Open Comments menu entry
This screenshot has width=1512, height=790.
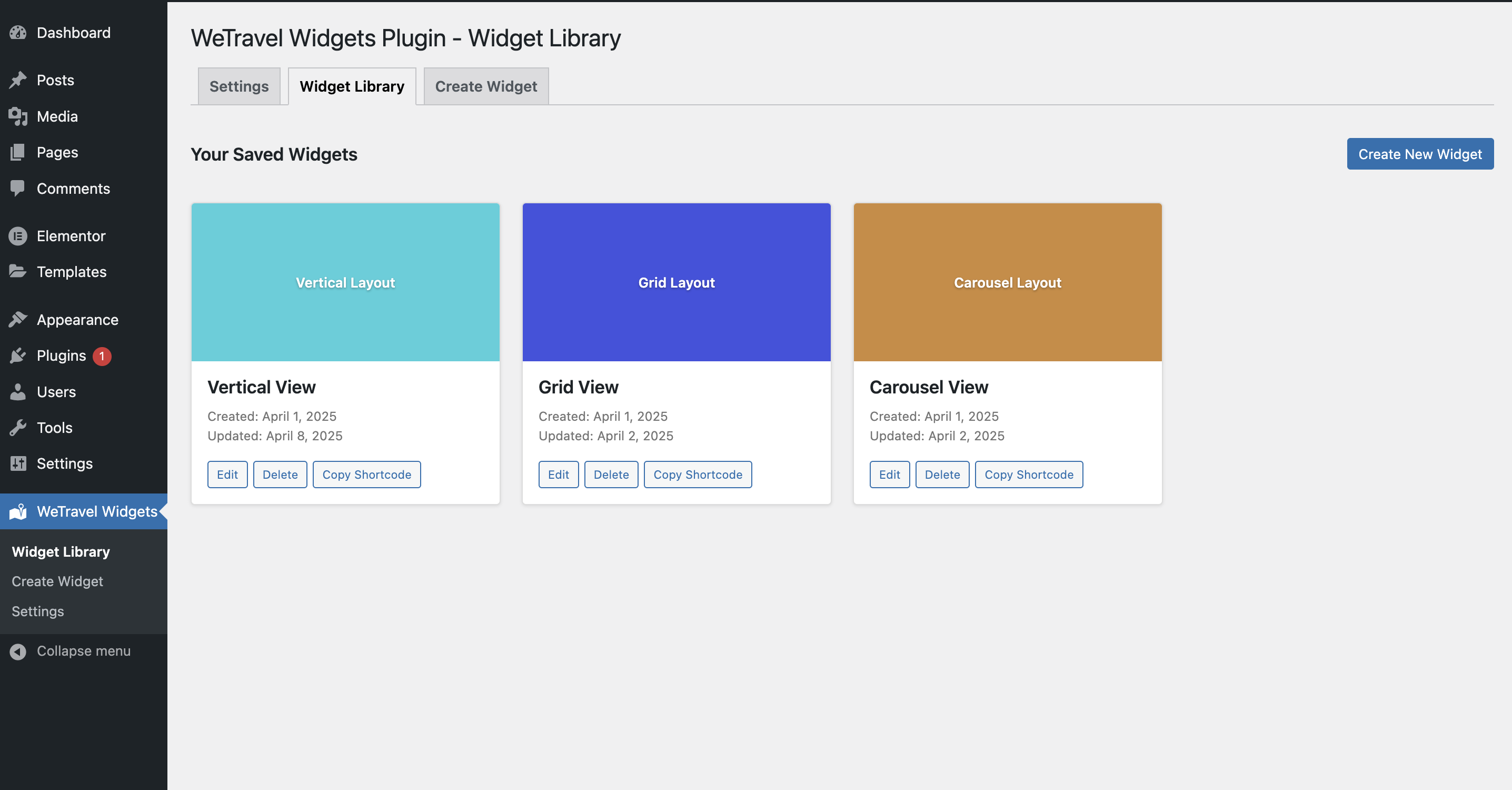[83, 189]
